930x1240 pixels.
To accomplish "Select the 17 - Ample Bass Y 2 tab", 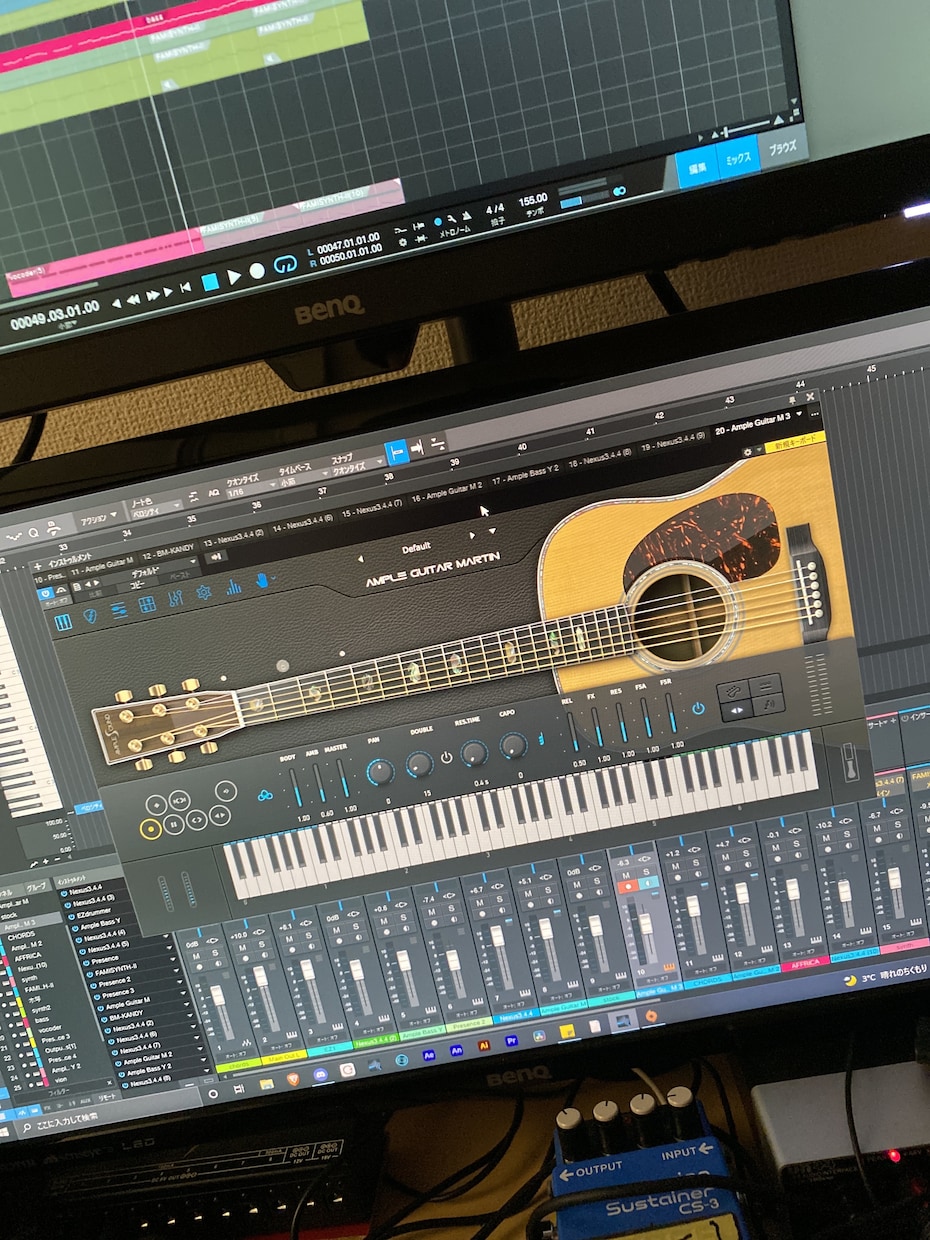I will pos(525,473).
